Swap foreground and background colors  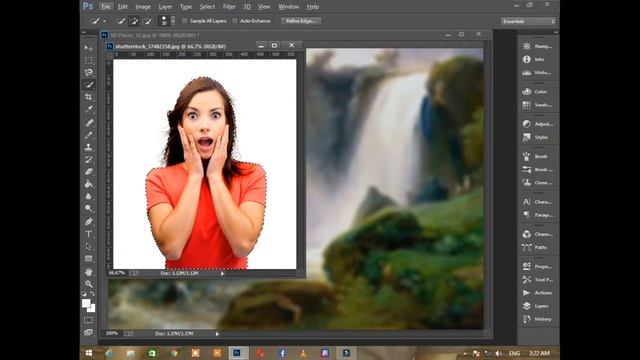[92, 294]
